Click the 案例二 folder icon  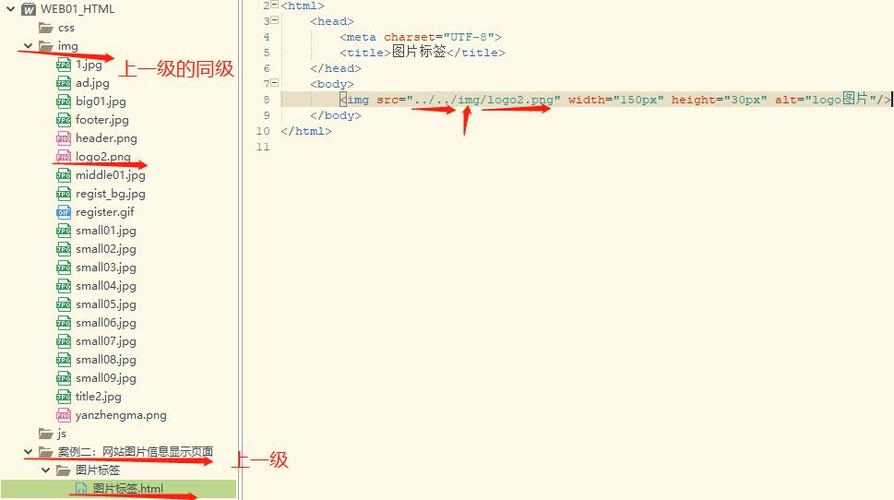click(x=46, y=452)
